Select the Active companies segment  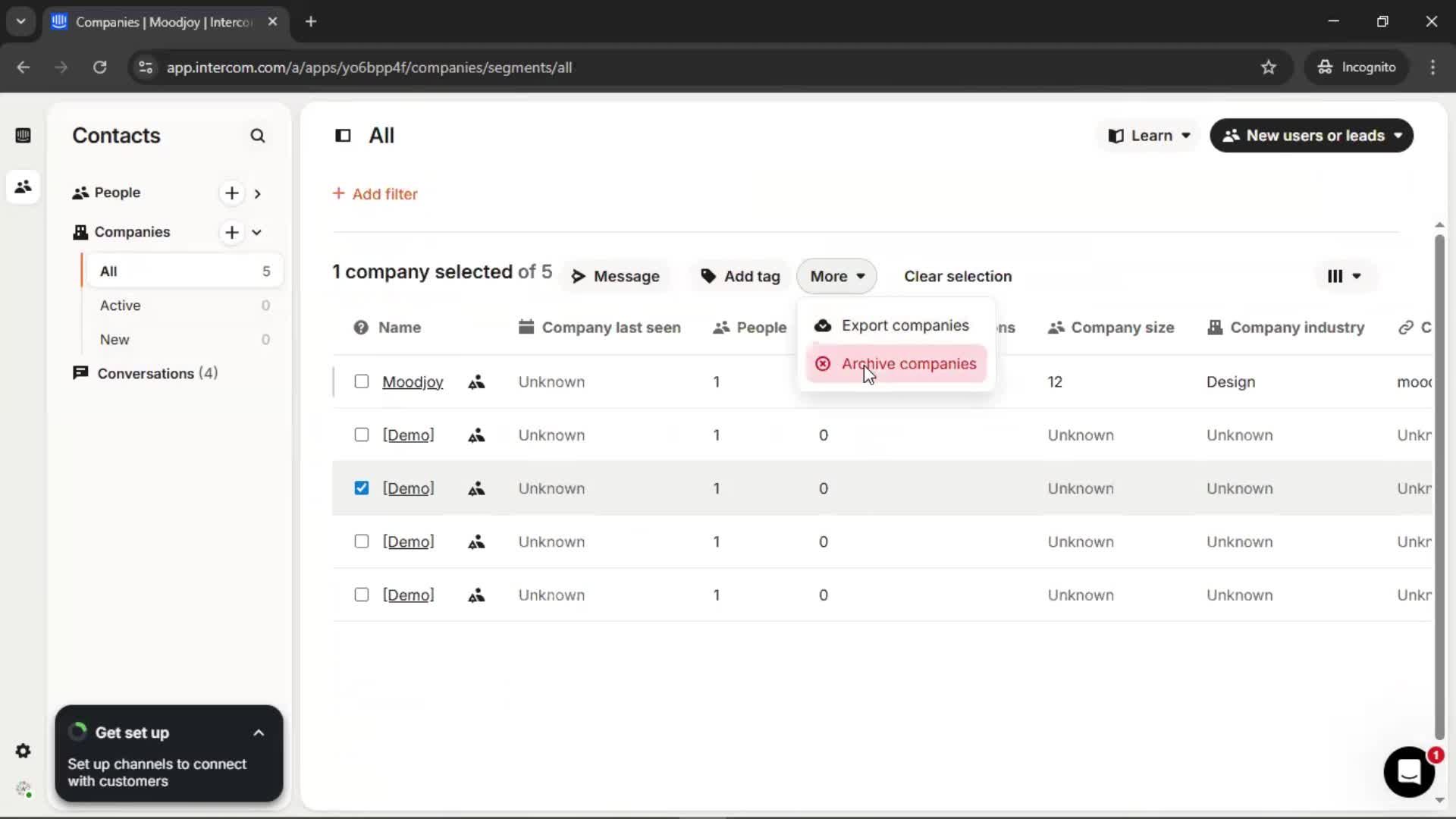[x=184, y=306]
